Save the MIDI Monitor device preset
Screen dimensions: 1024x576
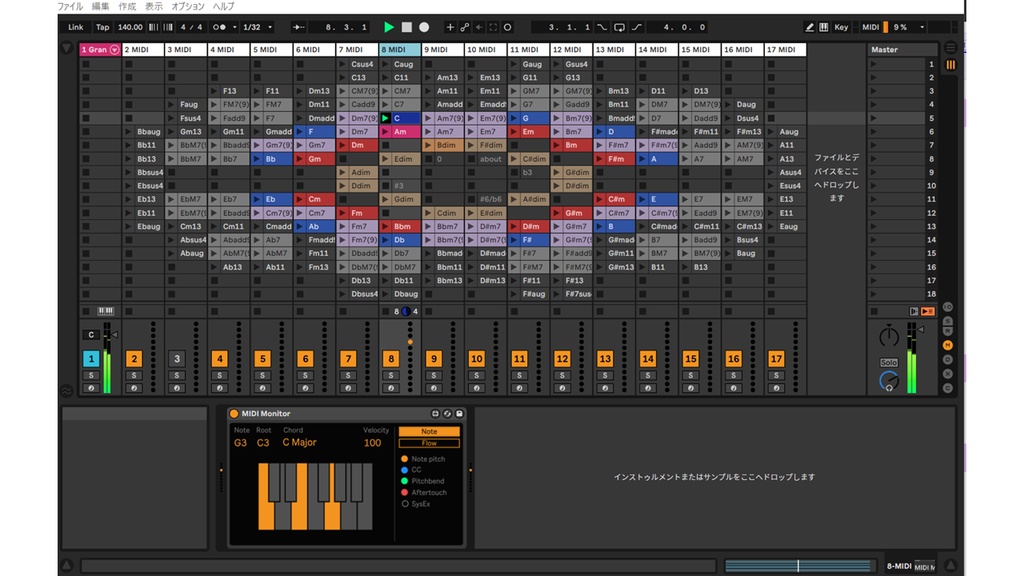click(x=458, y=413)
